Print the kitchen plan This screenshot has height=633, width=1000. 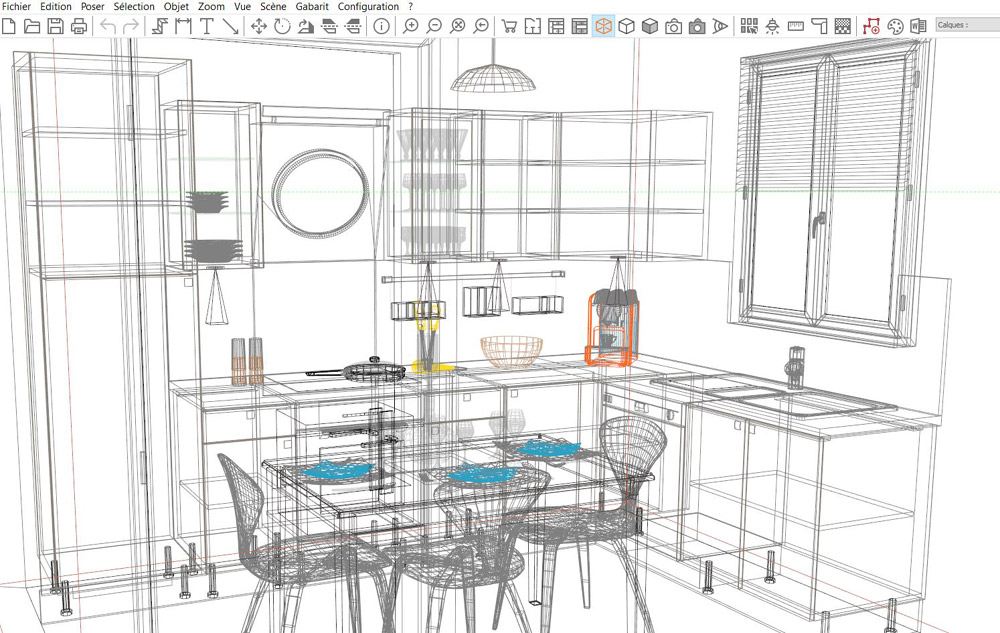click(79, 26)
